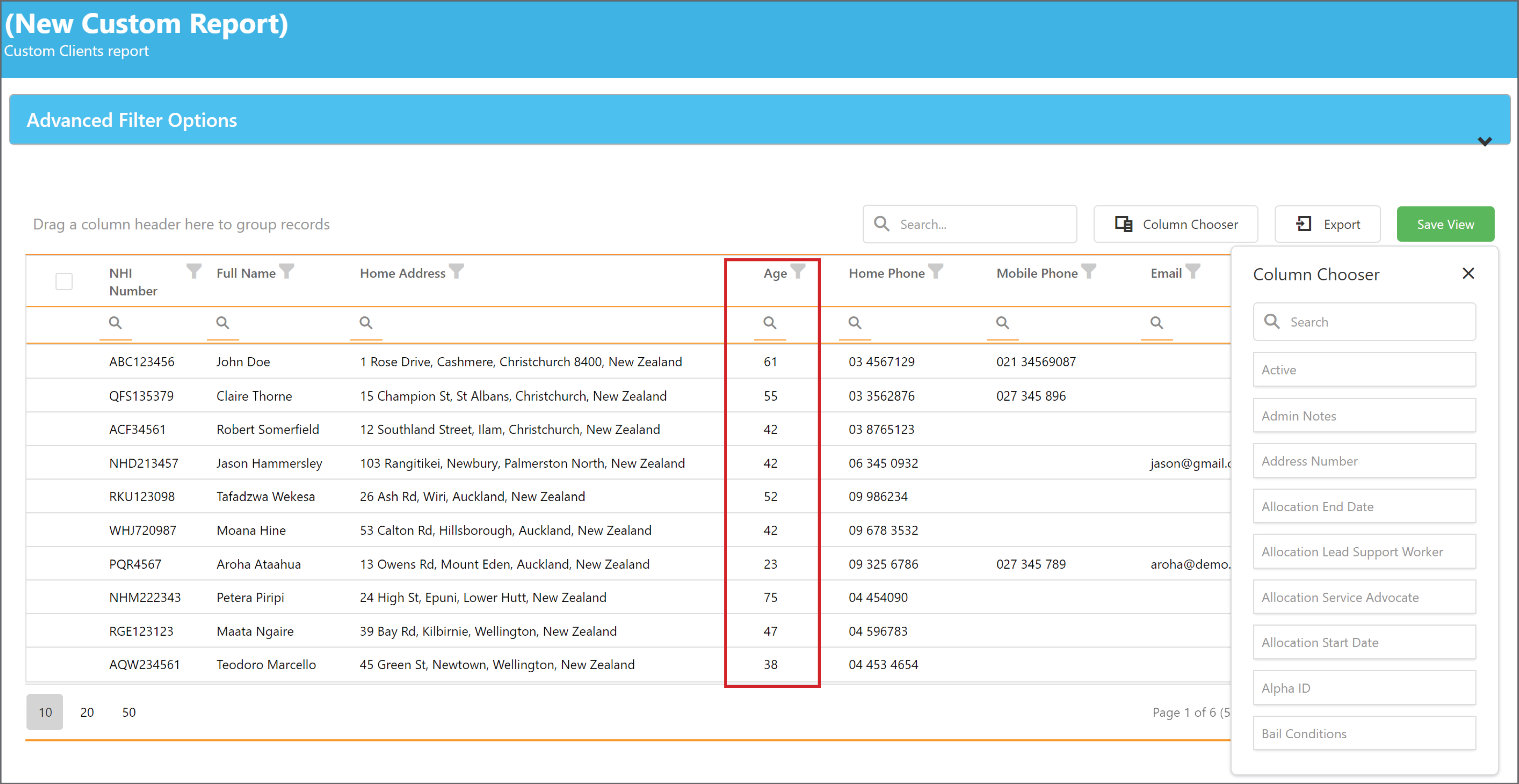
Task: Click search icon under Email column
Action: click(x=1157, y=323)
